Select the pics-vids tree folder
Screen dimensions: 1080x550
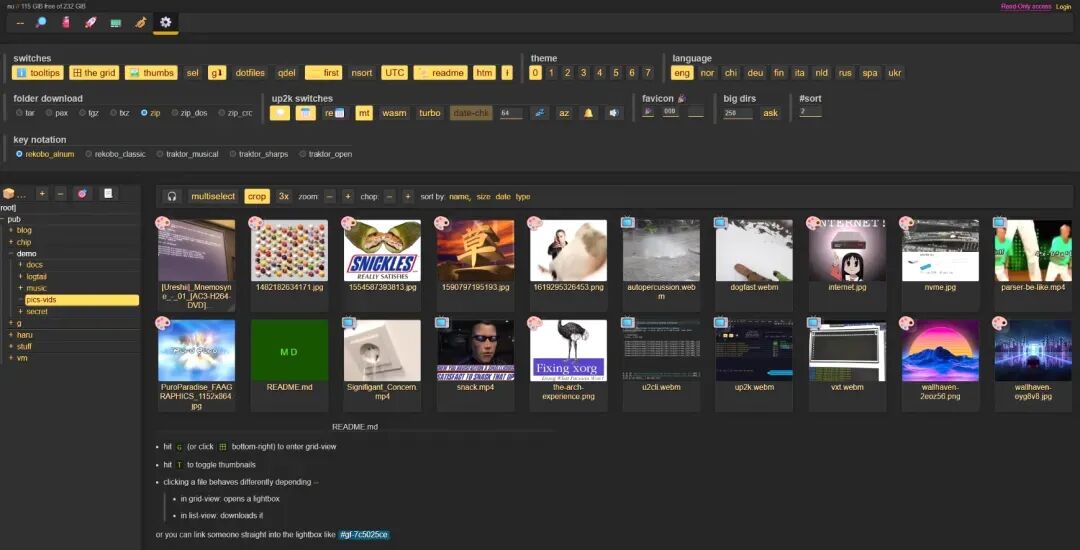click(82, 300)
